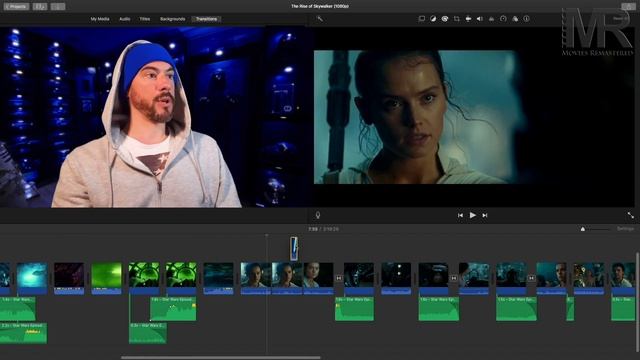The width and height of the screenshot is (640, 360).
Task: Open the Titles tab
Action: click(144, 19)
